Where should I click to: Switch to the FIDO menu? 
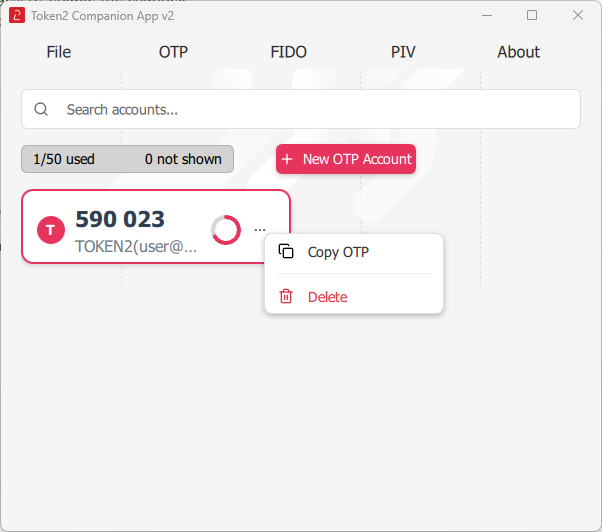[288, 52]
